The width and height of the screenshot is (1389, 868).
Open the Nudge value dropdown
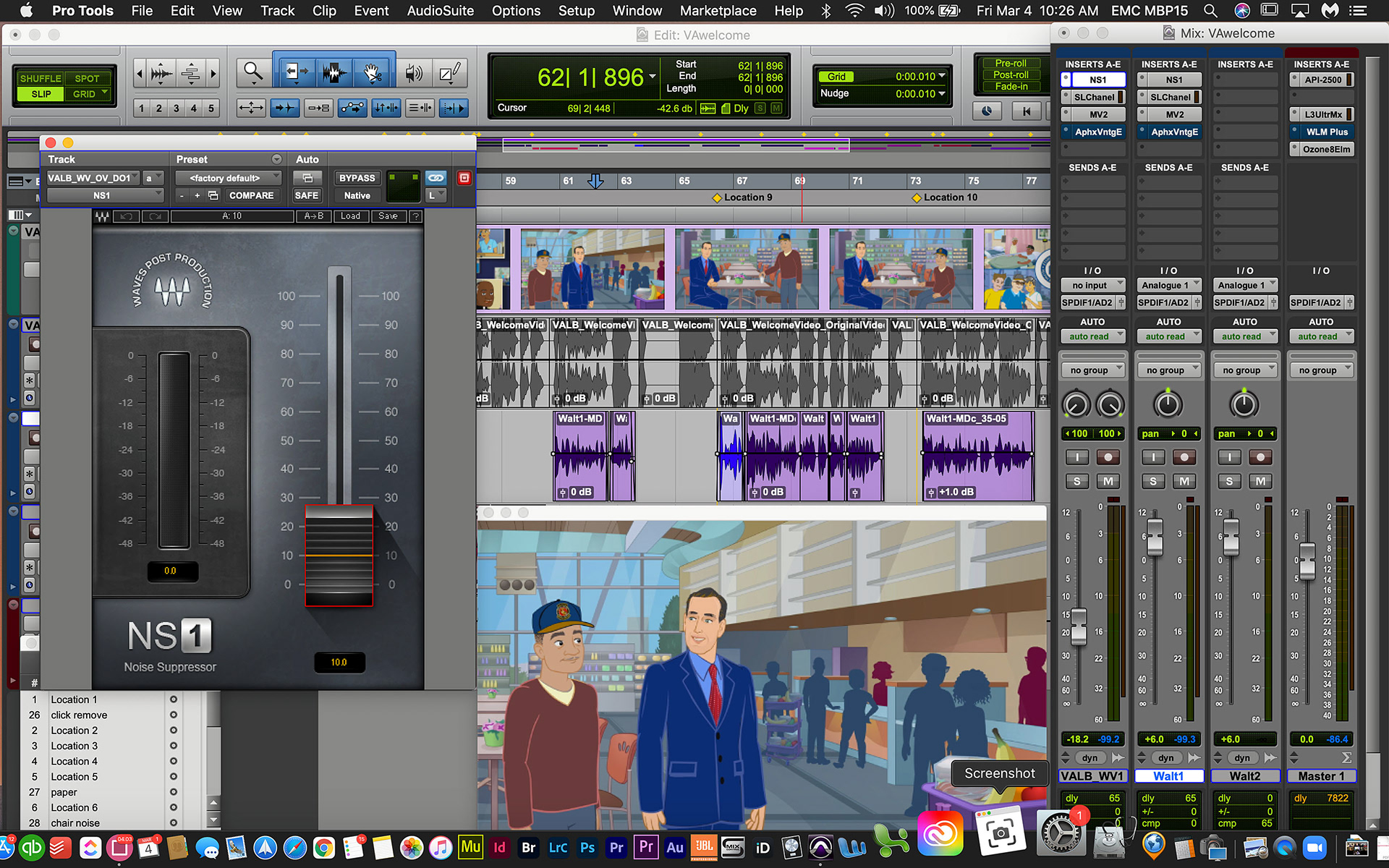coord(942,94)
